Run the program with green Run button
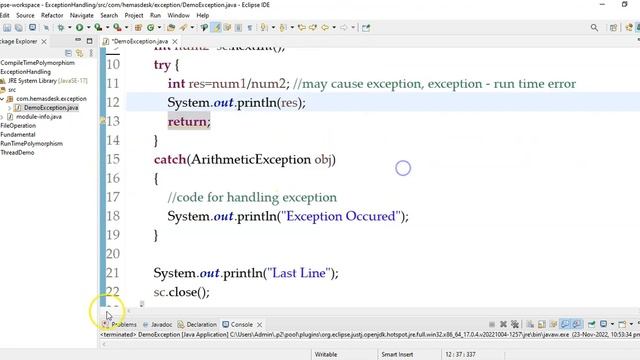The height and width of the screenshot is (360, 640). click(x=79, y=28)
